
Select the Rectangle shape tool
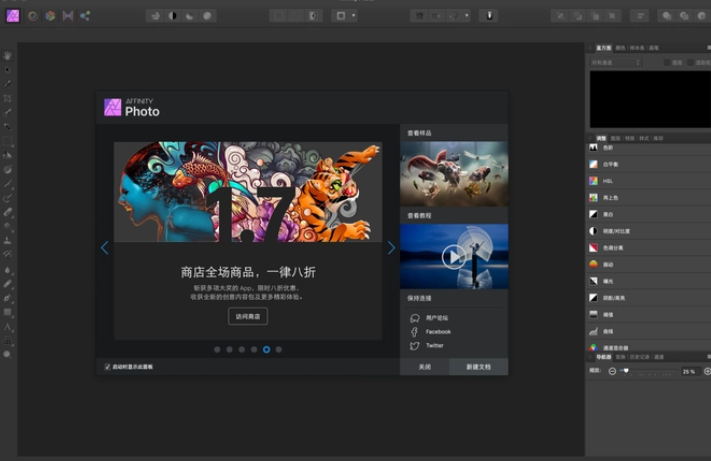(x=8, y=312)
